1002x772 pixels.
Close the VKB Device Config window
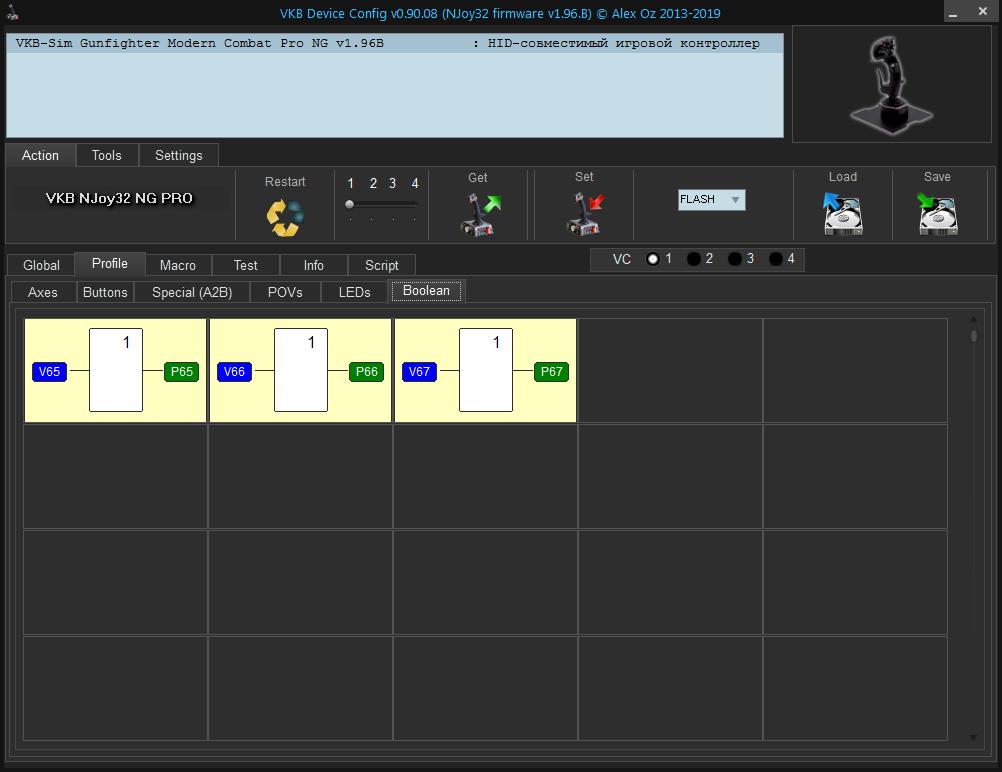point(983,11)
